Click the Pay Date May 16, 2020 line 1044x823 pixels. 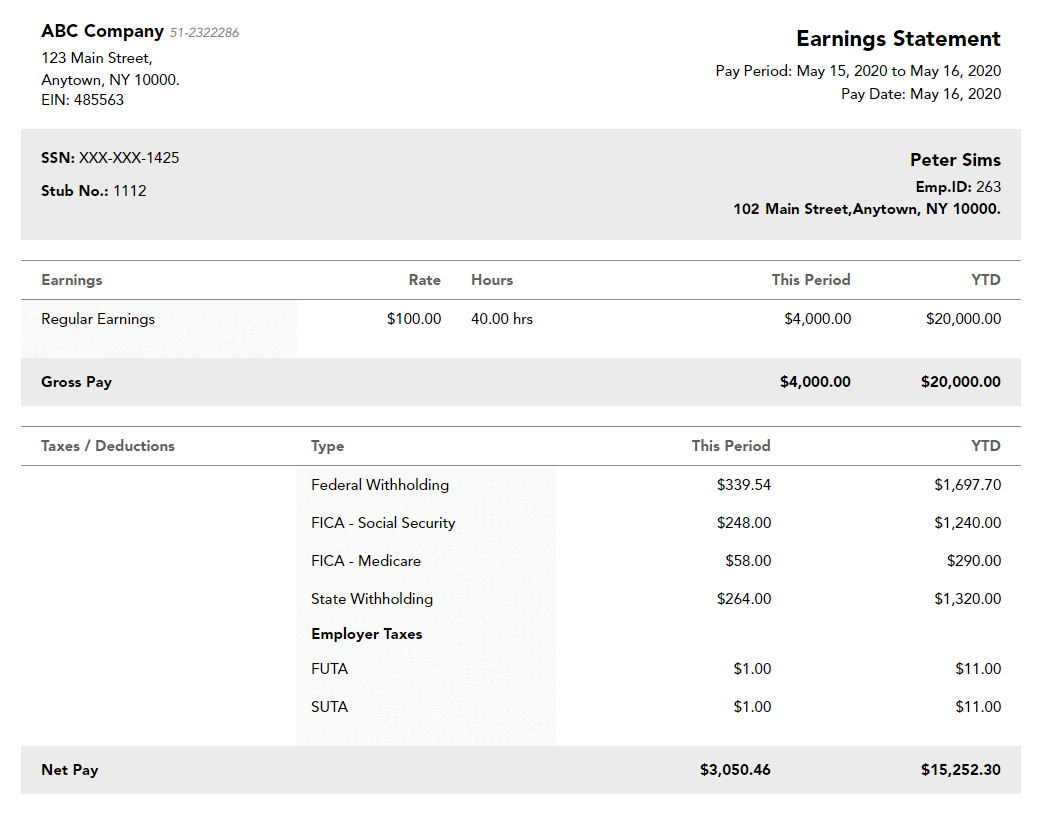[x=920, y=94]
